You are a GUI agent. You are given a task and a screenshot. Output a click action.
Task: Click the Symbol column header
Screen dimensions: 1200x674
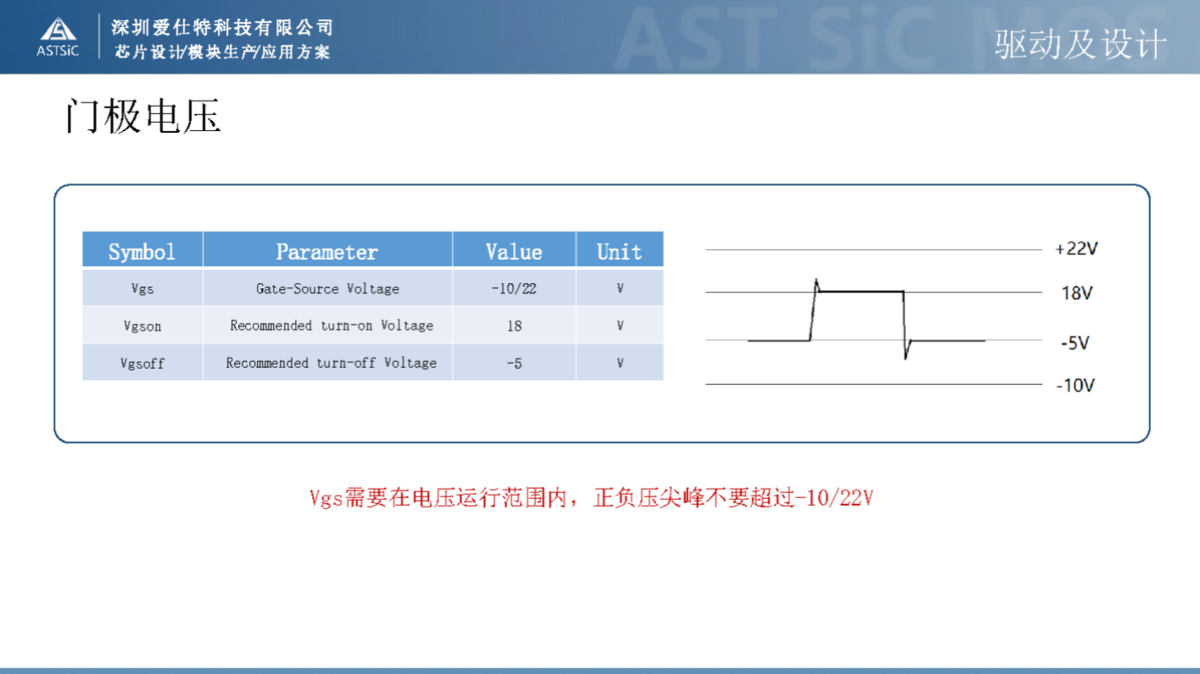[x=142, y=251]
